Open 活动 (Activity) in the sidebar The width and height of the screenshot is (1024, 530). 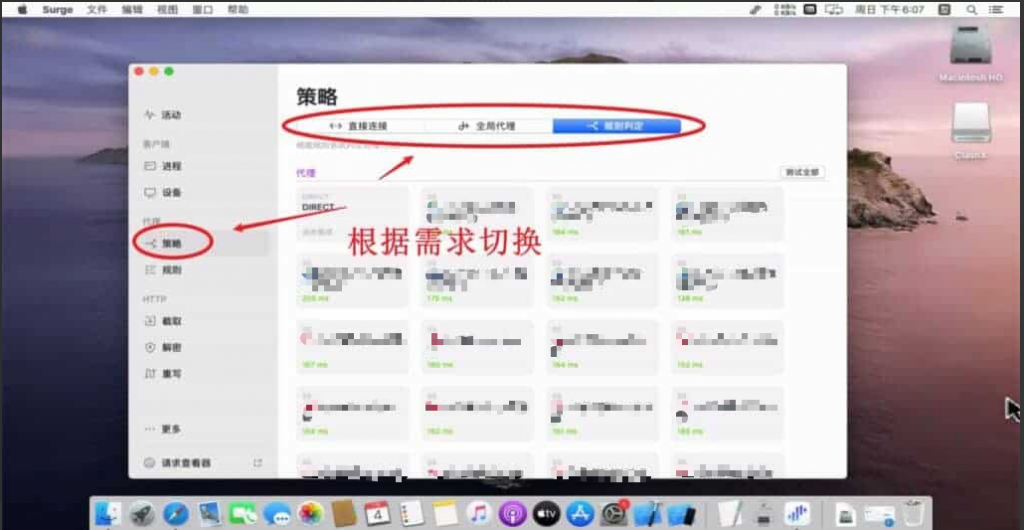click(170, 115)
